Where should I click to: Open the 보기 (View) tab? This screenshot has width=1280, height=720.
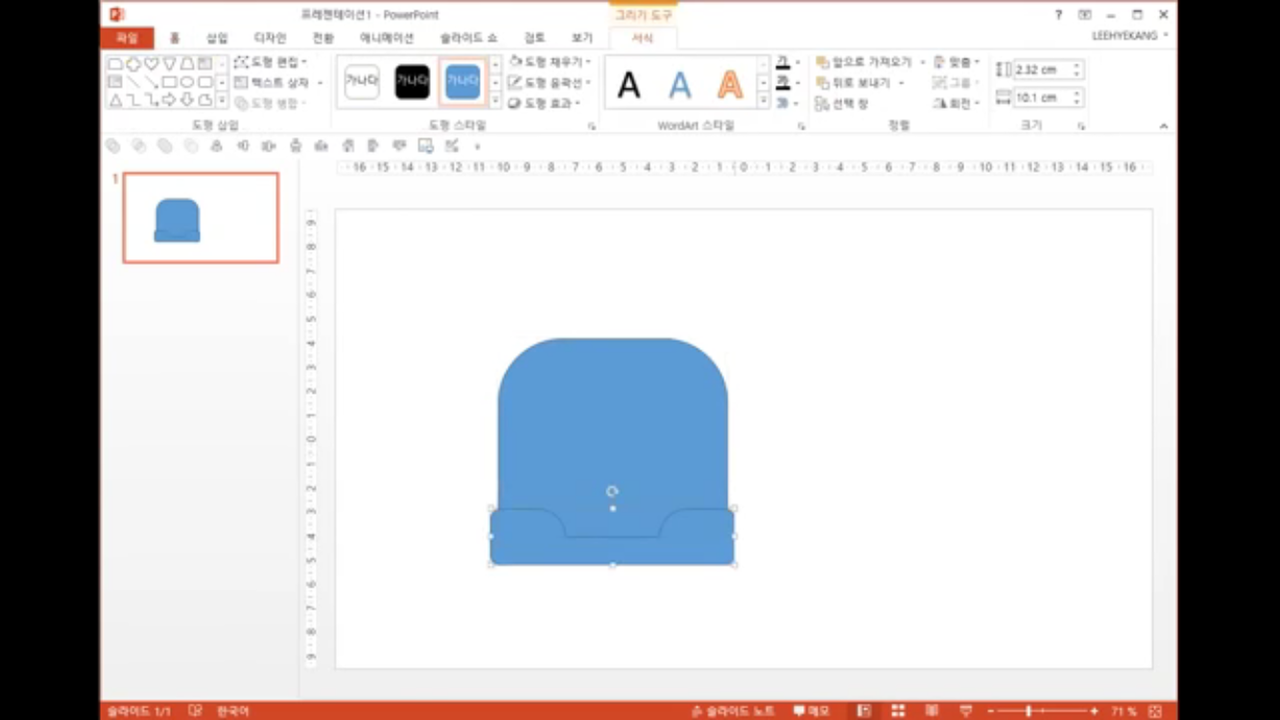[582, 38]
